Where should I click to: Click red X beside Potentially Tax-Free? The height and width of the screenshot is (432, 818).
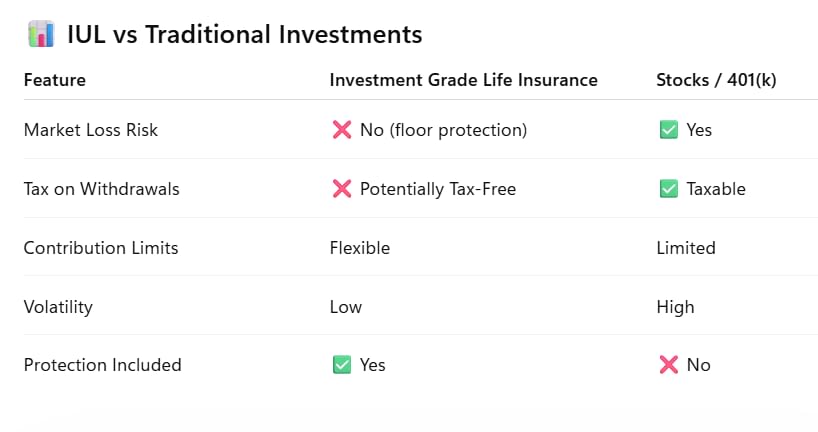(342, 188)
